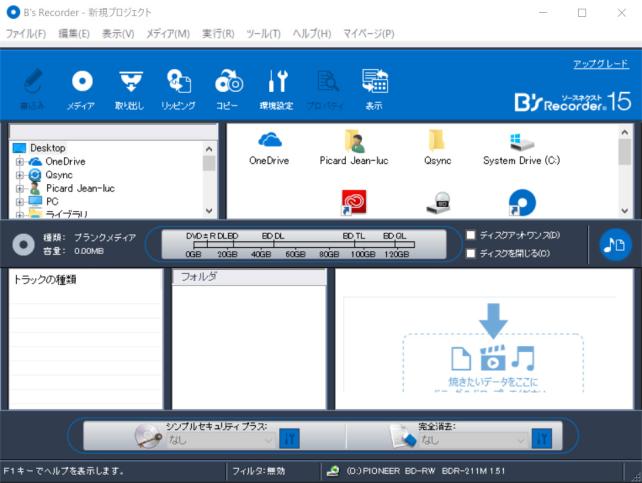
Task: Open the 実行(R) menu
Action: coord(218,34)
